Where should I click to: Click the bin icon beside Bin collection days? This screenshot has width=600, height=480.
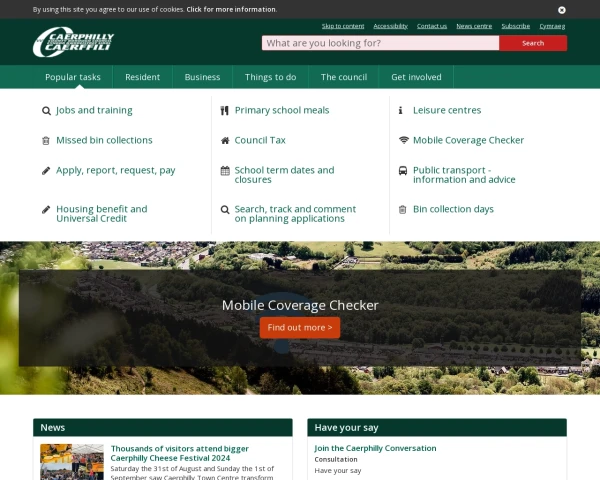(402, 209)
